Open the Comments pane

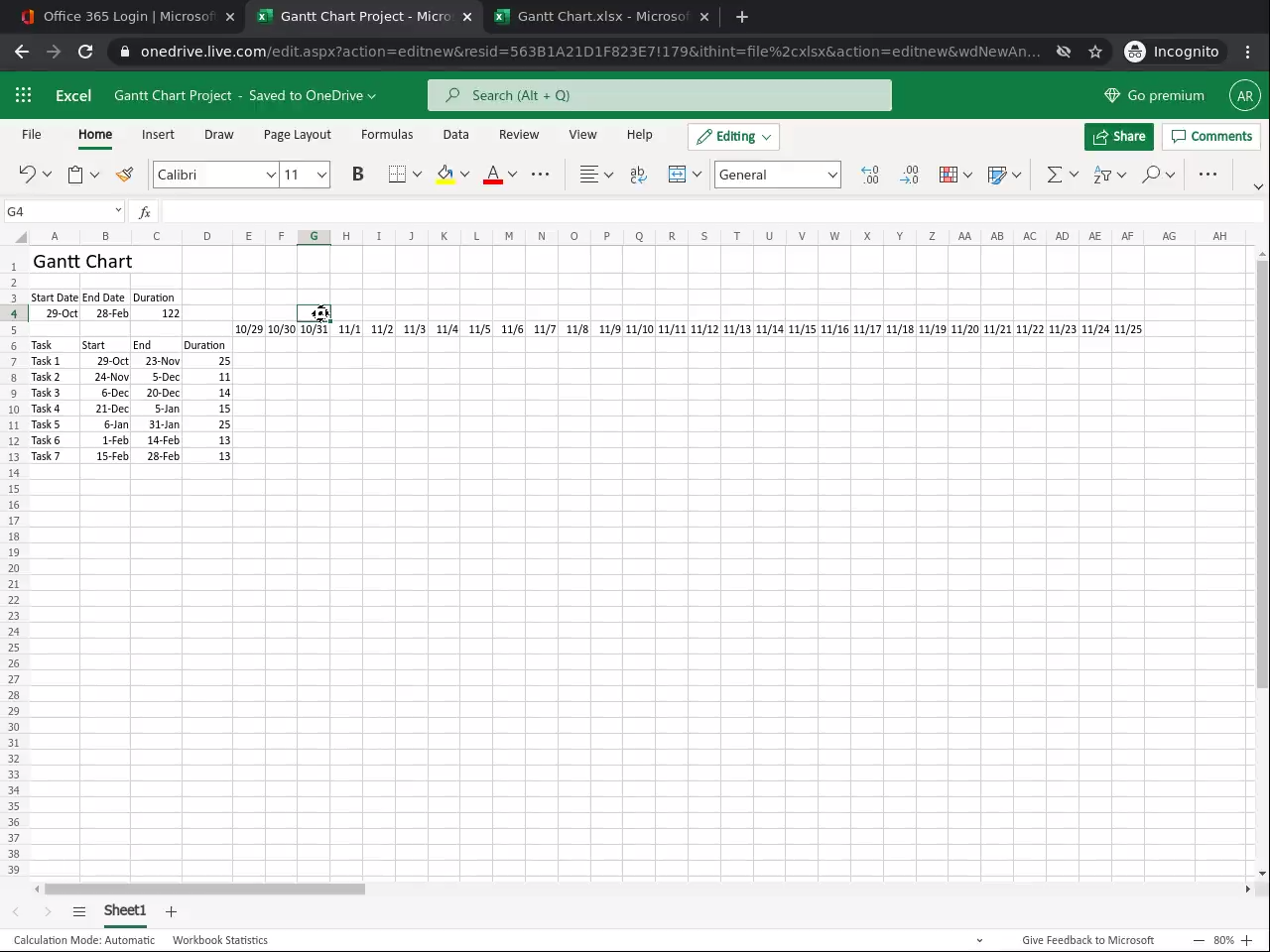pos(1211,137)
